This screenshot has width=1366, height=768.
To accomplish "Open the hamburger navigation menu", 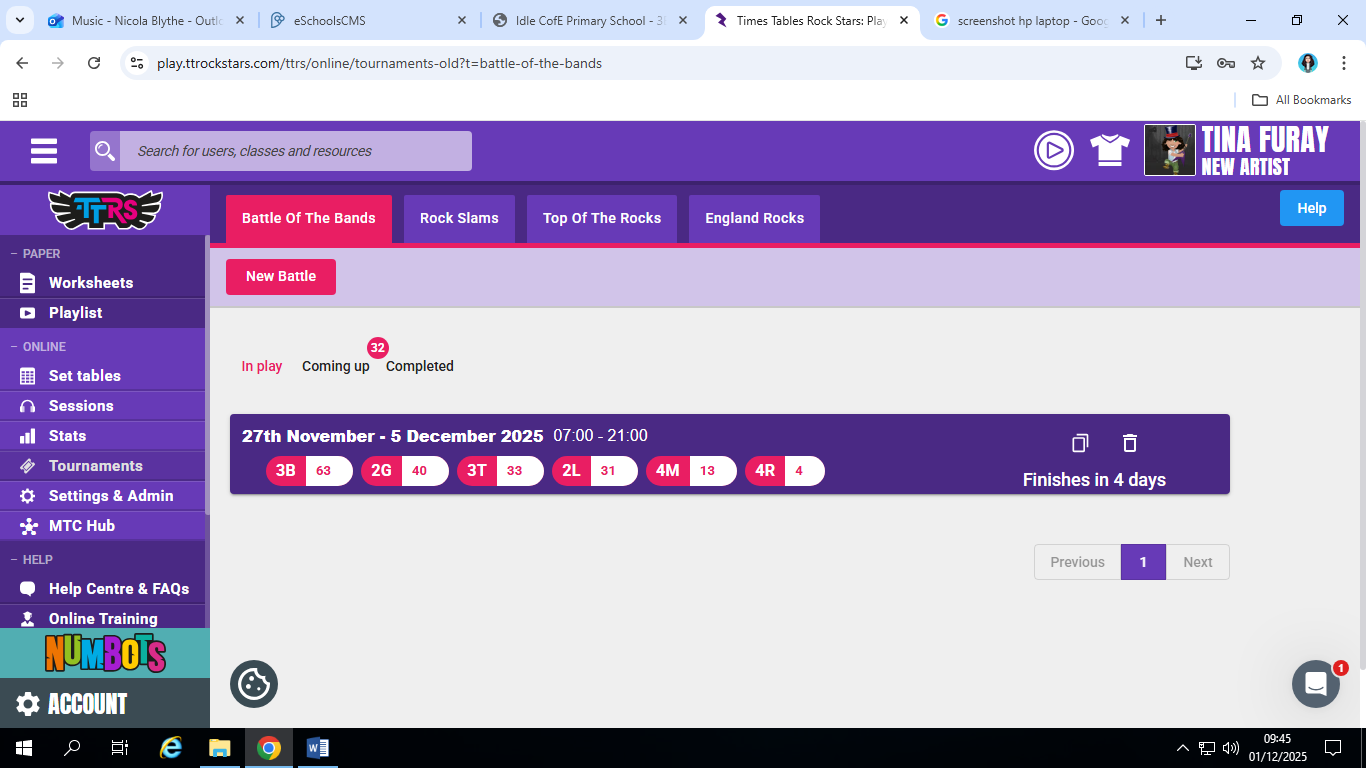I will 43,150.
